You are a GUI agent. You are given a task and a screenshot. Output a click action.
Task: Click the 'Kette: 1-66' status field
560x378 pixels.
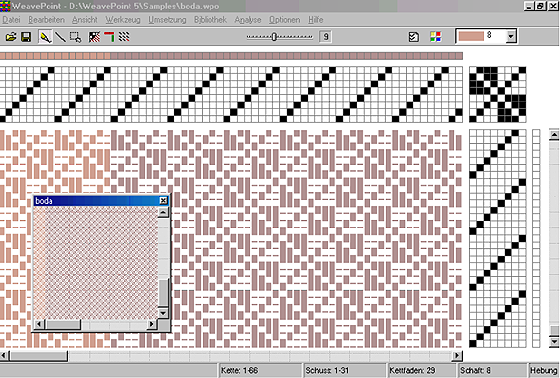point(260,370)
